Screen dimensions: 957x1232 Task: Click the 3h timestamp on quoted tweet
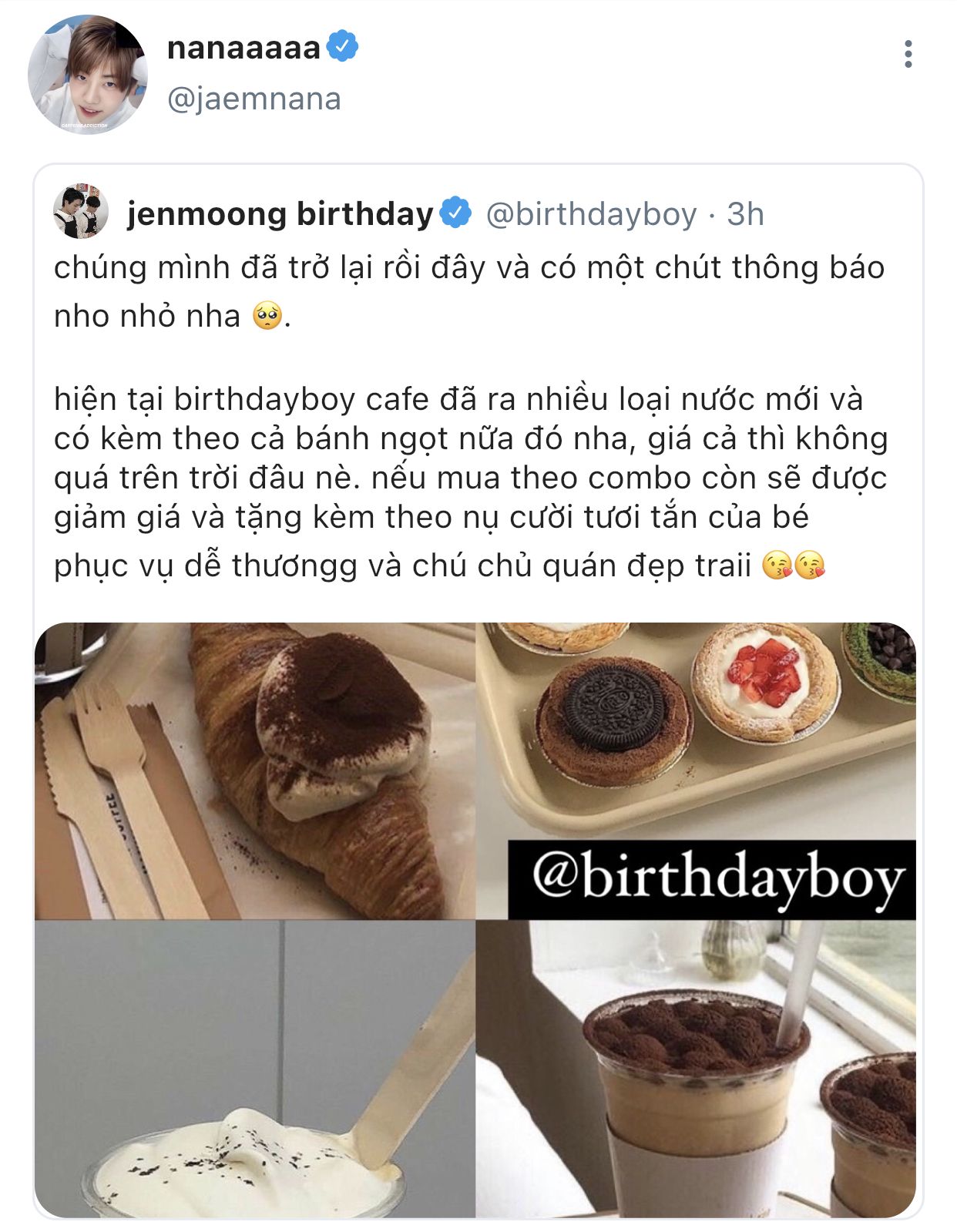[746, 214]
